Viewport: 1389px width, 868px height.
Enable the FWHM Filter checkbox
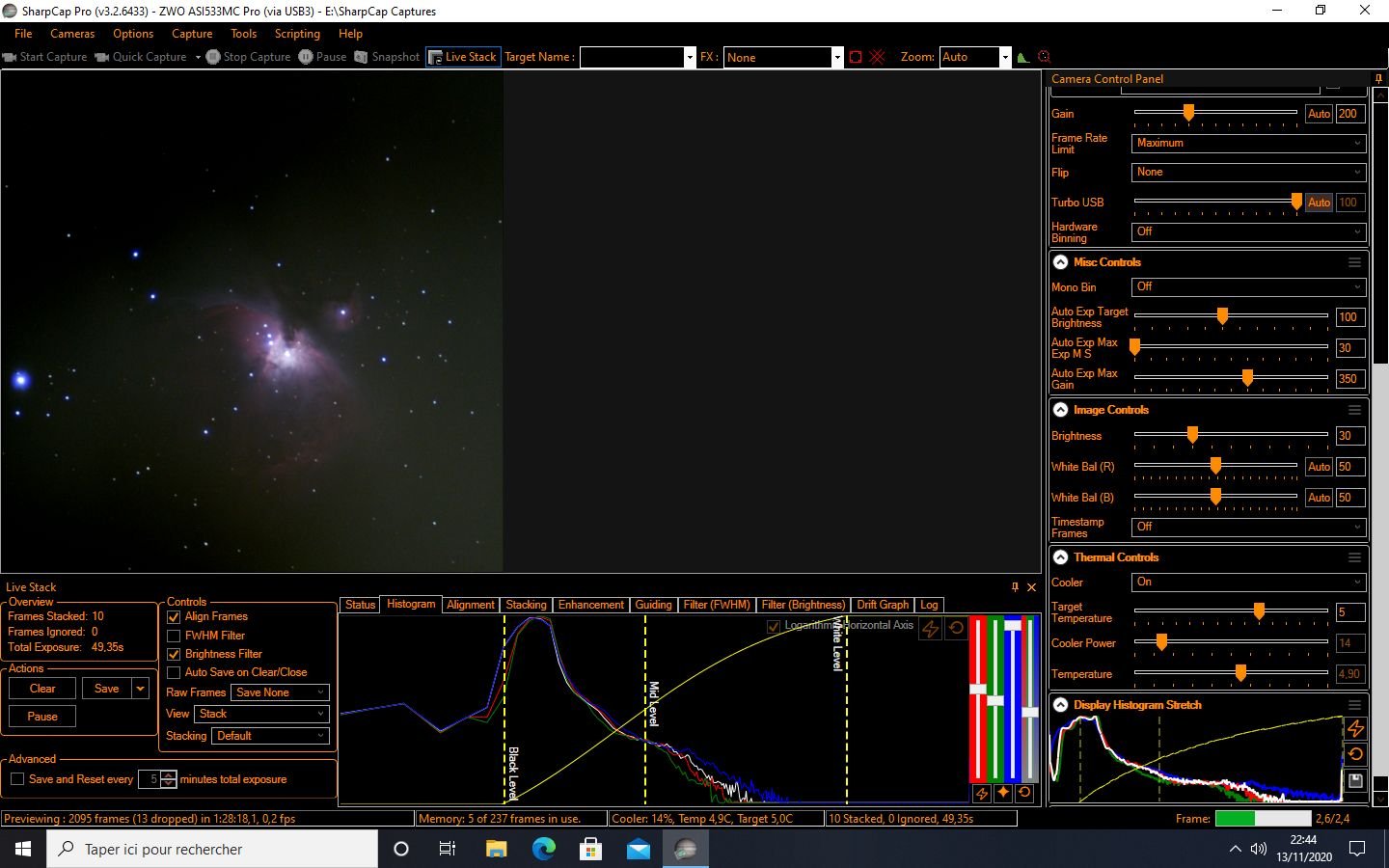(x=174, y=636)
